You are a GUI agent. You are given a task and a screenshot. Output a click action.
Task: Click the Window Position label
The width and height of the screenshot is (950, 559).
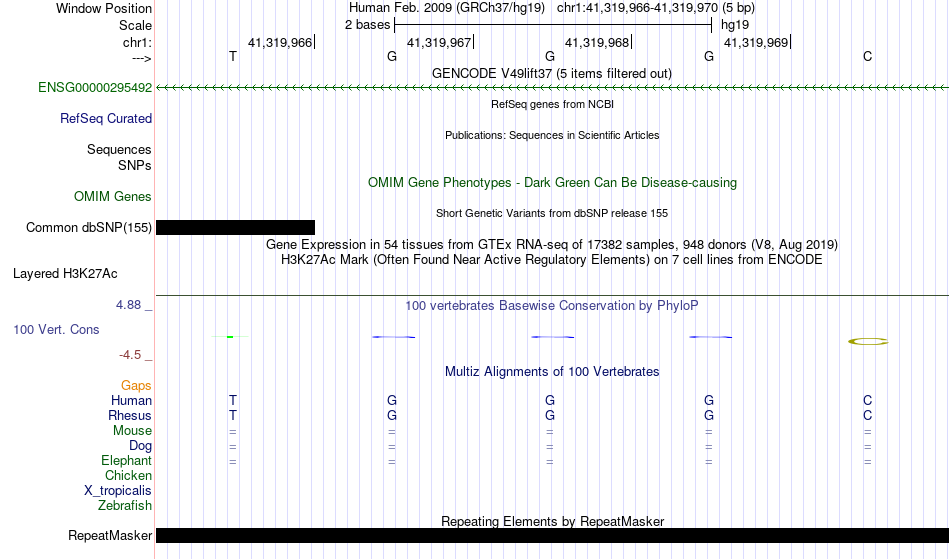pos(104,8)
